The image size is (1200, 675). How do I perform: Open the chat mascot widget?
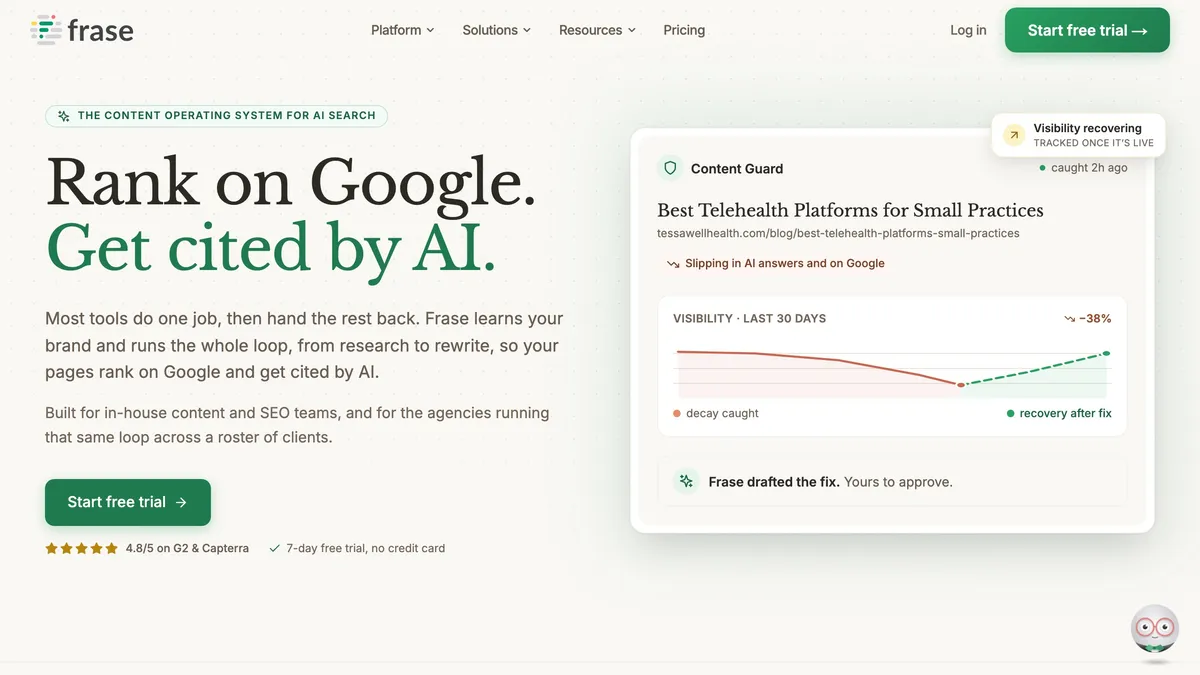tap(1155, 631)
